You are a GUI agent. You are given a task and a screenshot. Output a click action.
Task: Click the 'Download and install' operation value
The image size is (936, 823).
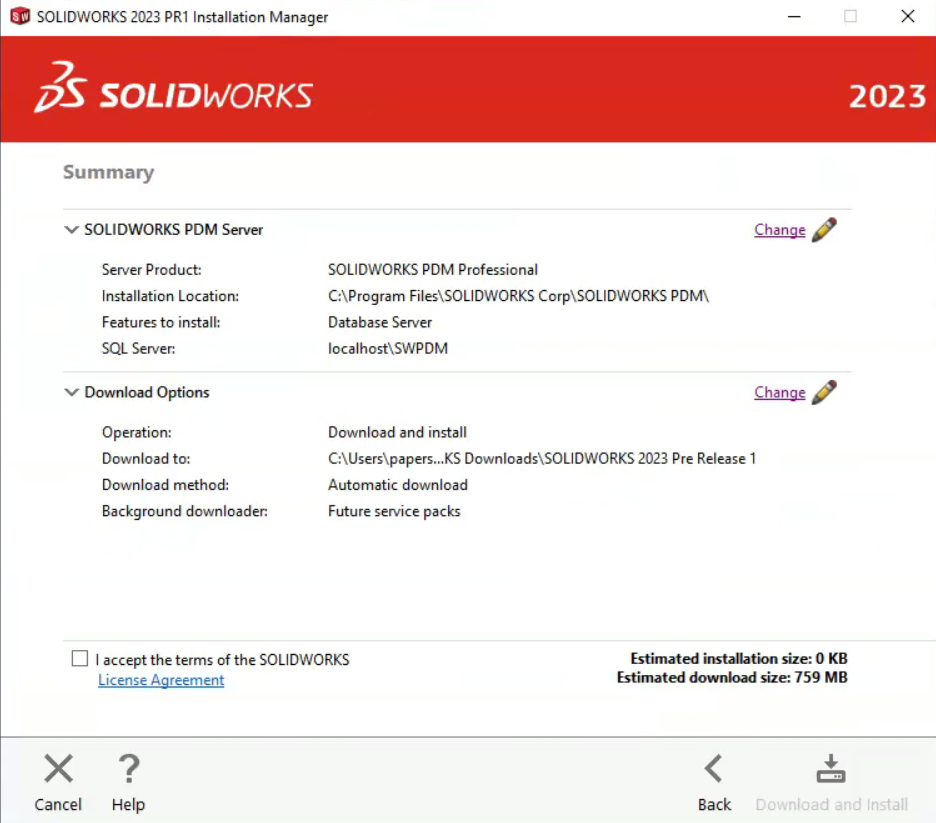click(398, 432)
